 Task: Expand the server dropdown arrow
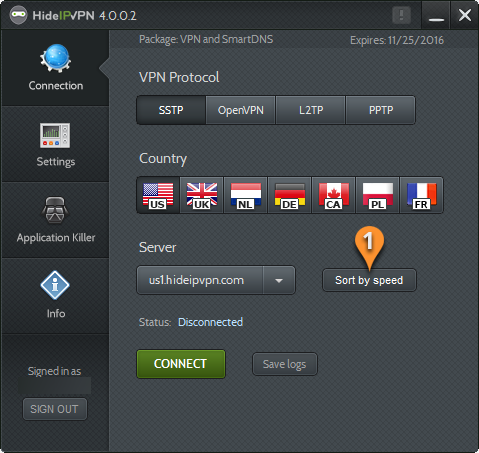[x=279, y=280]
